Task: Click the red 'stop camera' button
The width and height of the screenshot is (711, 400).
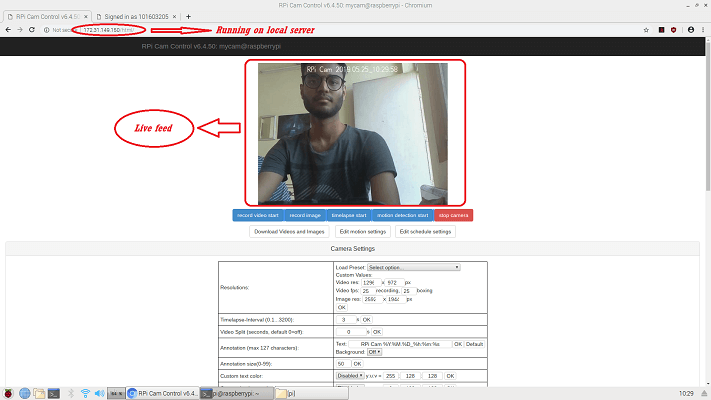Action: pyautogui.click(x=453, y=215)
